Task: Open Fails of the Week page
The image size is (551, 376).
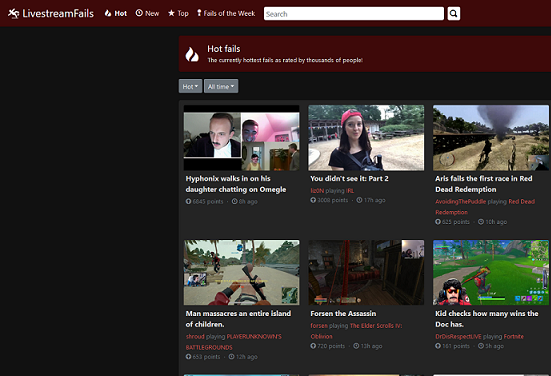Action: point(226,13)
